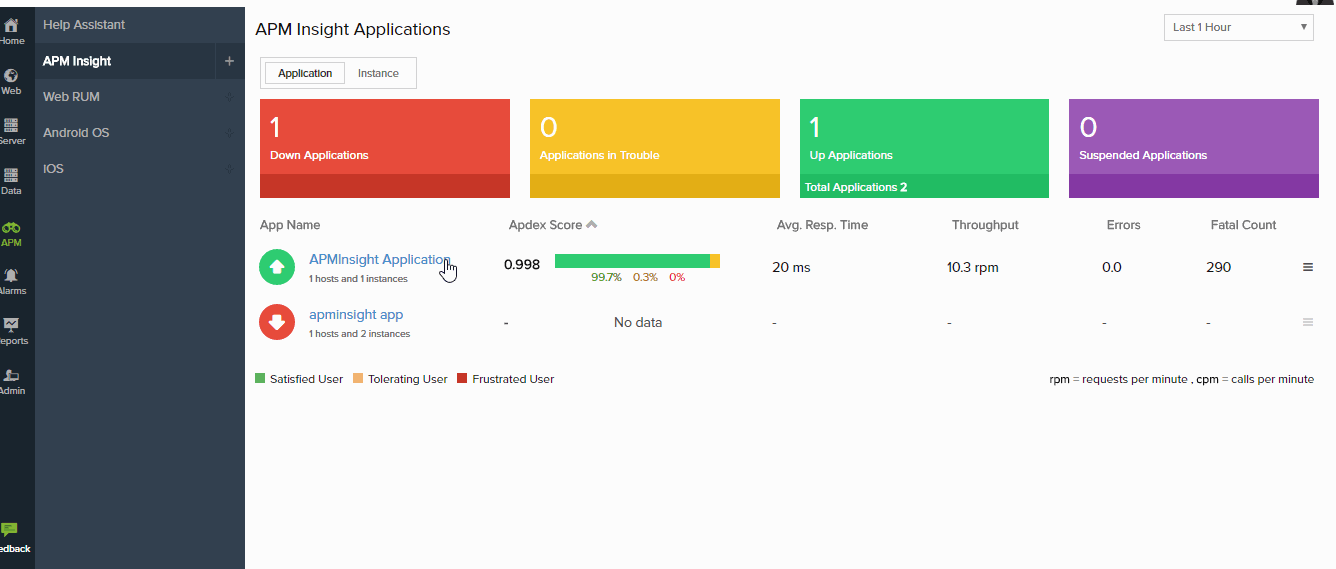Open the Last 1 Hour time dropdown

tap(1238, 27)
